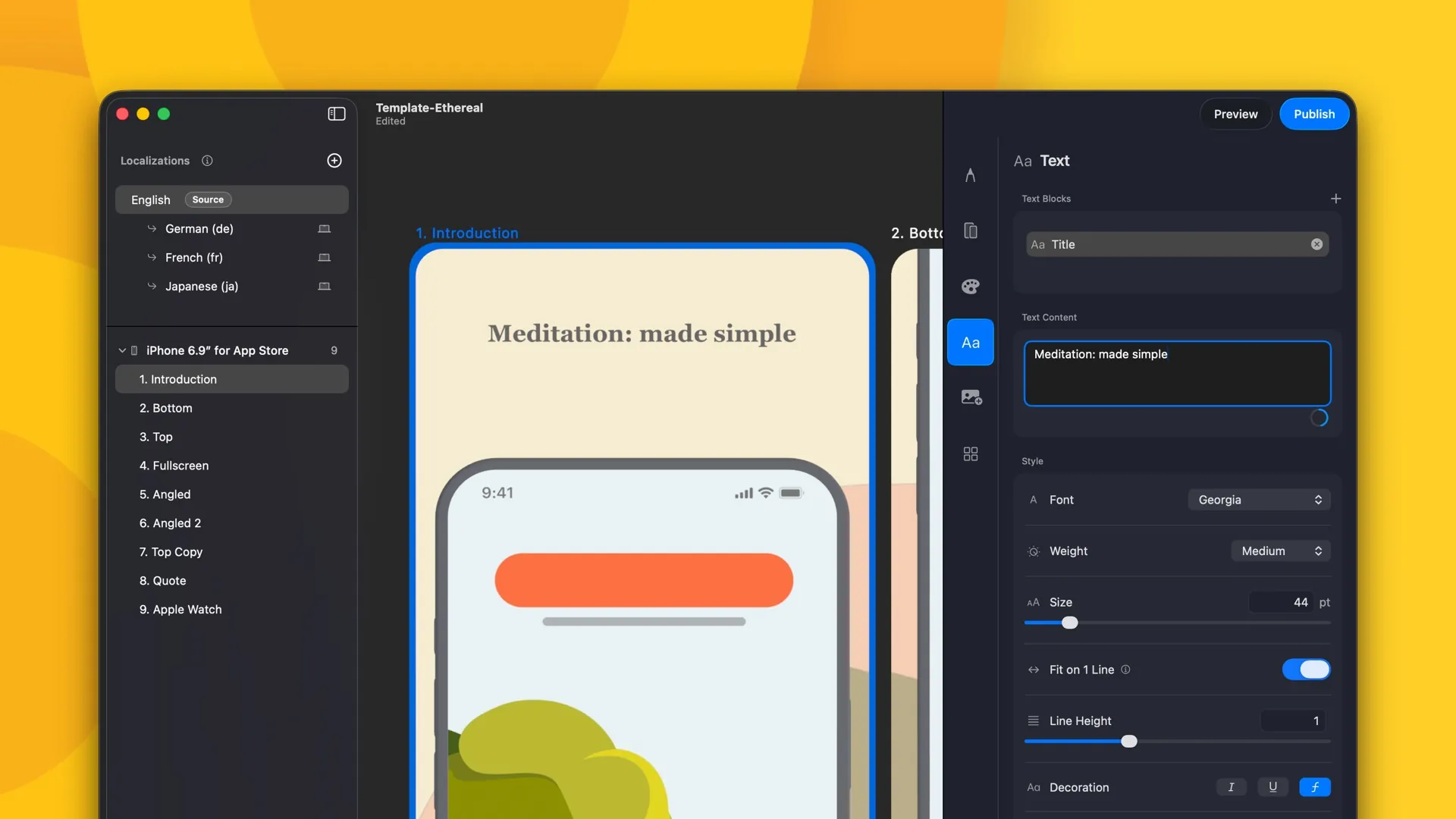Click the info icon next to Localizations
The width and height of the screenshot is (1456, 819).
click(207, 160)
